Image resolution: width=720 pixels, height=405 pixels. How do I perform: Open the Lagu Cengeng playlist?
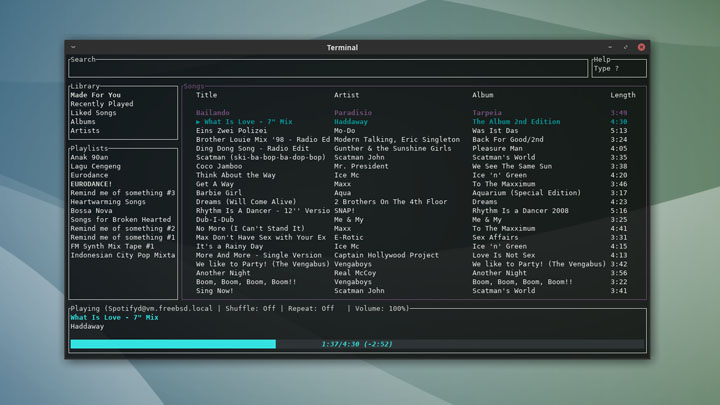[96, 166]
